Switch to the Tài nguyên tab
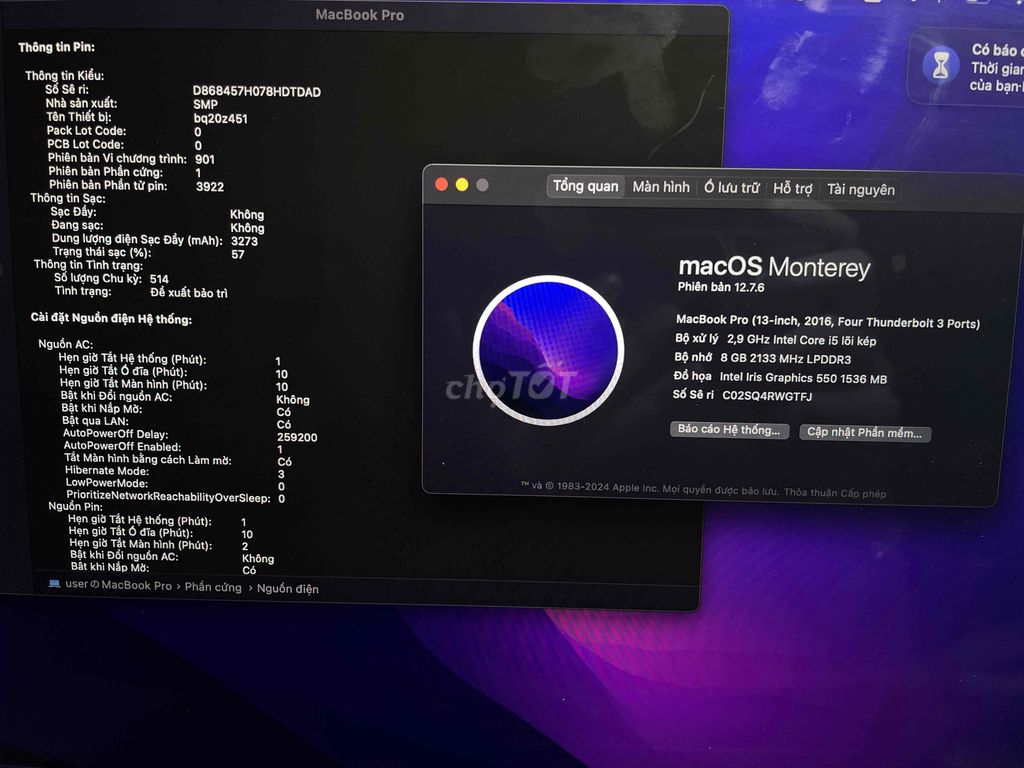 860,189
